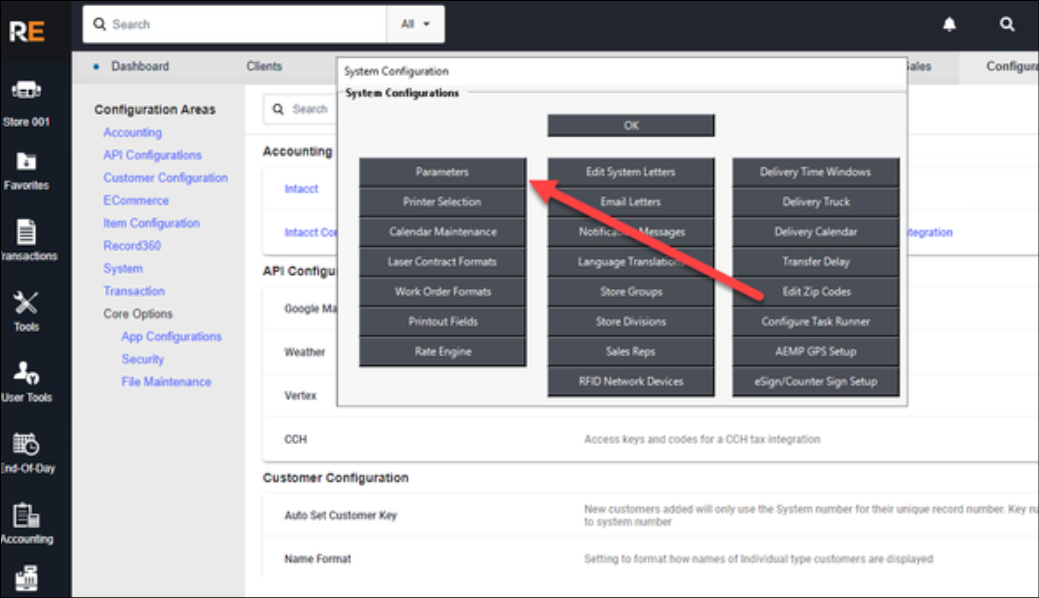Click the Parameters button
1039x598 pixels.
442,172
